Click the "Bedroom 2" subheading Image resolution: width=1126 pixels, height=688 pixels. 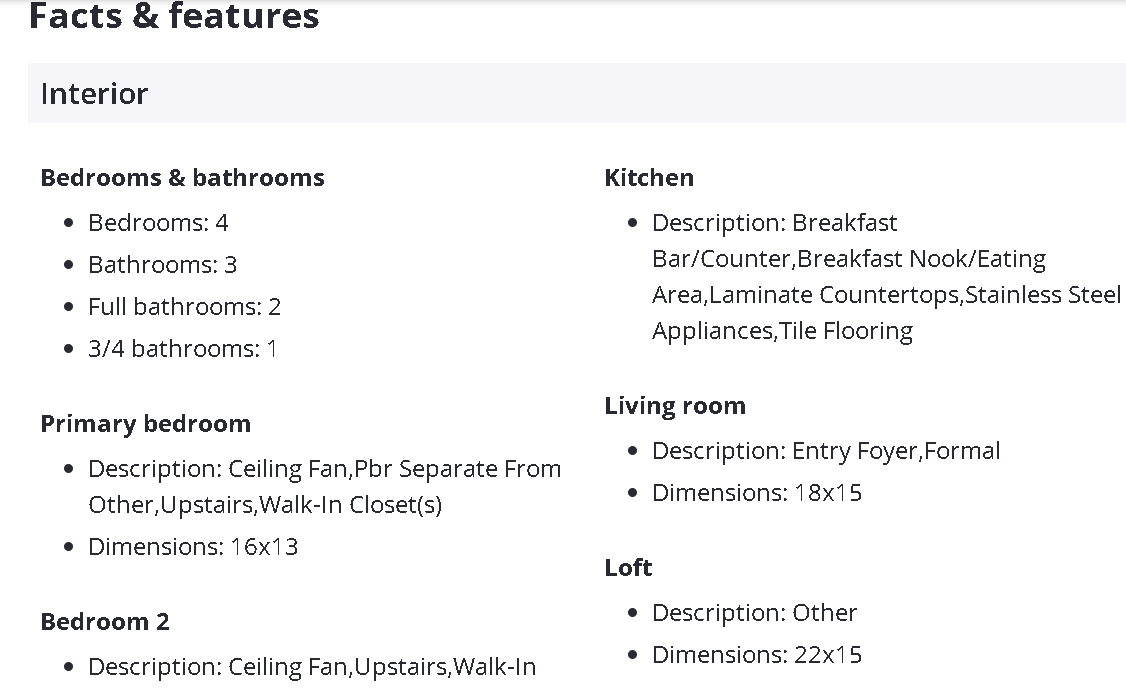[x=105, y=622]
